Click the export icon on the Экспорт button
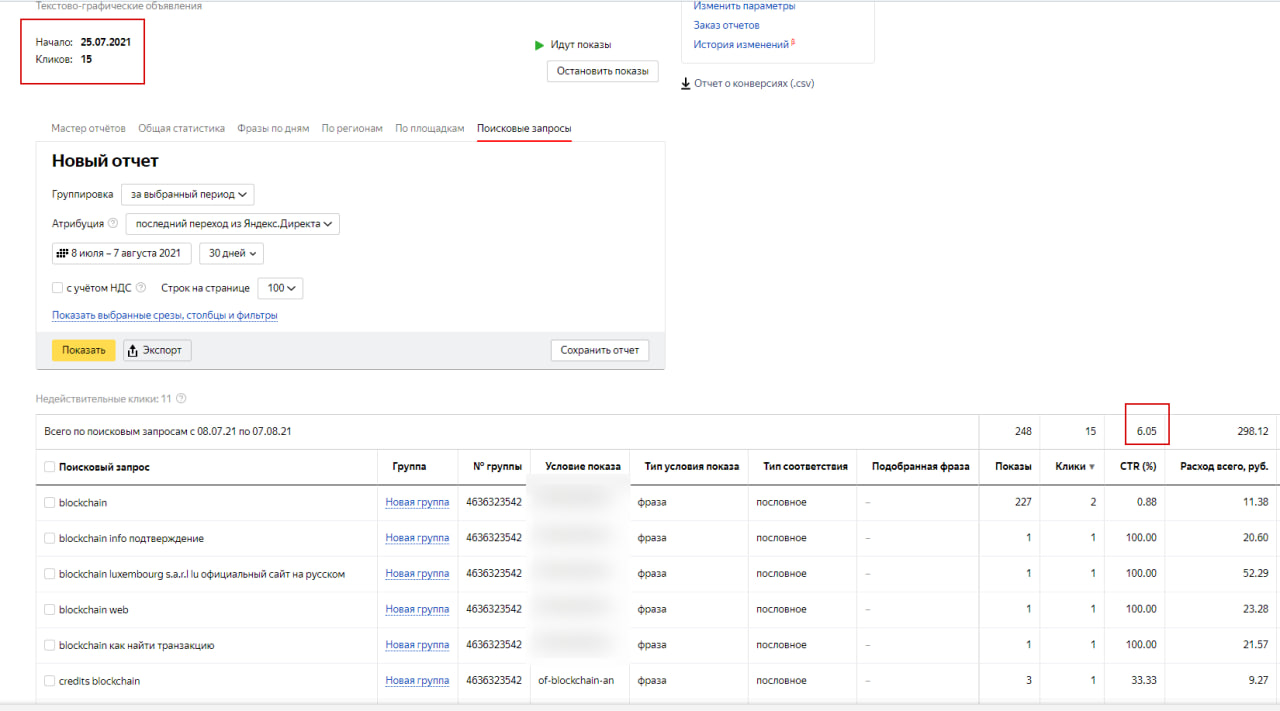Image resolution: width=1280 pixels, height=711 pixels. (x=133, y=351)
